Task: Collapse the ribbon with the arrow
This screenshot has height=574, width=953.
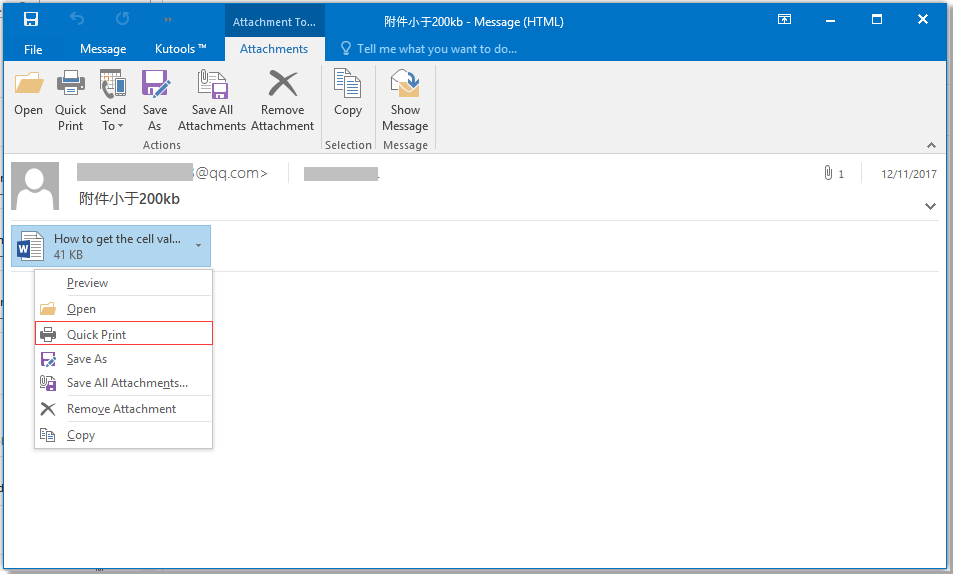Action: 931,145
